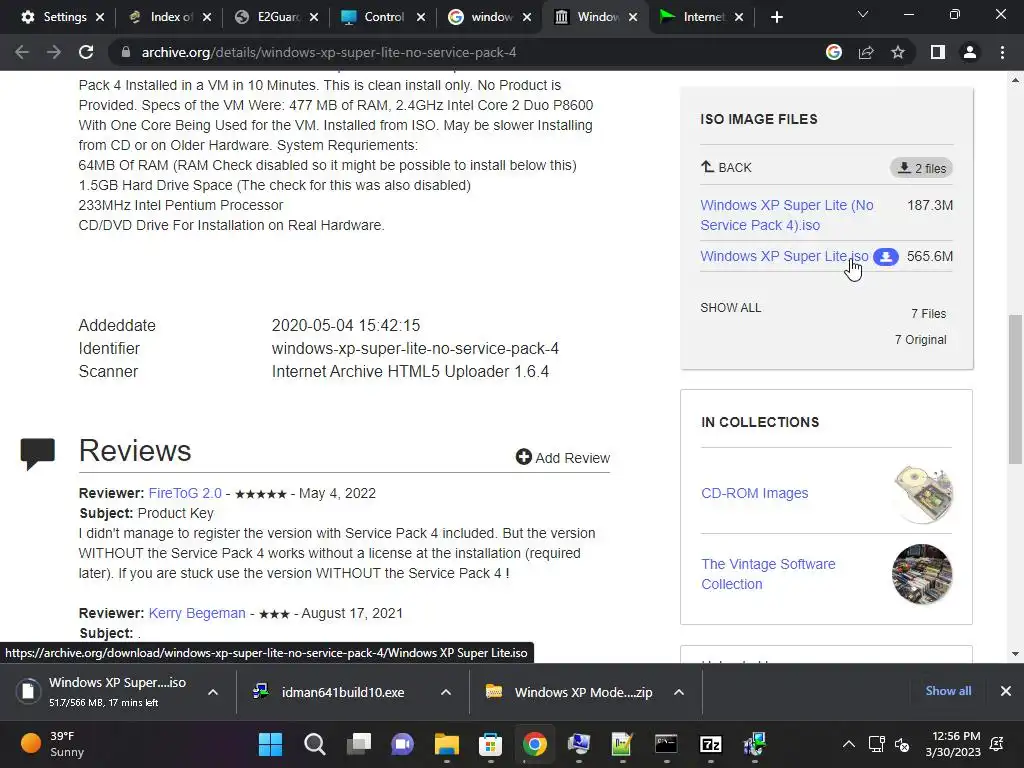Screen dimensions: 1024x768
Task: Open a new browser tab
Action: coord(776,17)
